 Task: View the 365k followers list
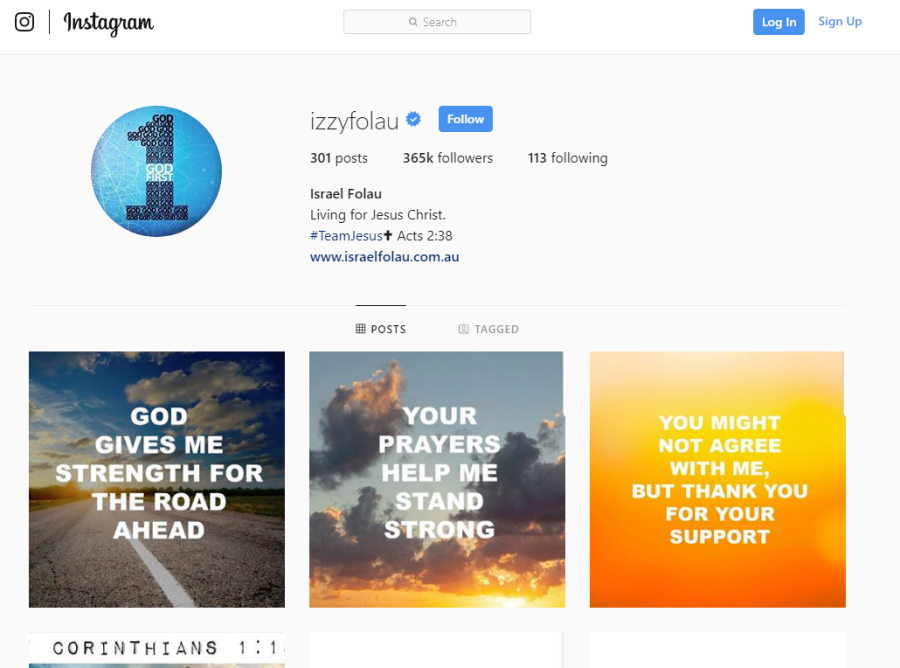coord(448,158)
